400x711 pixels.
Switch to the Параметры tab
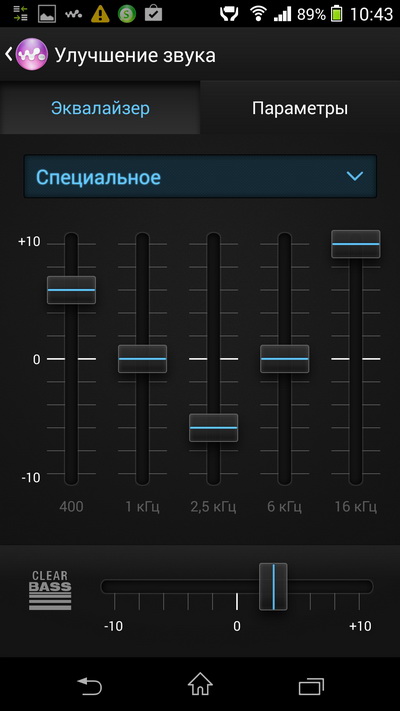coord(300,108)
